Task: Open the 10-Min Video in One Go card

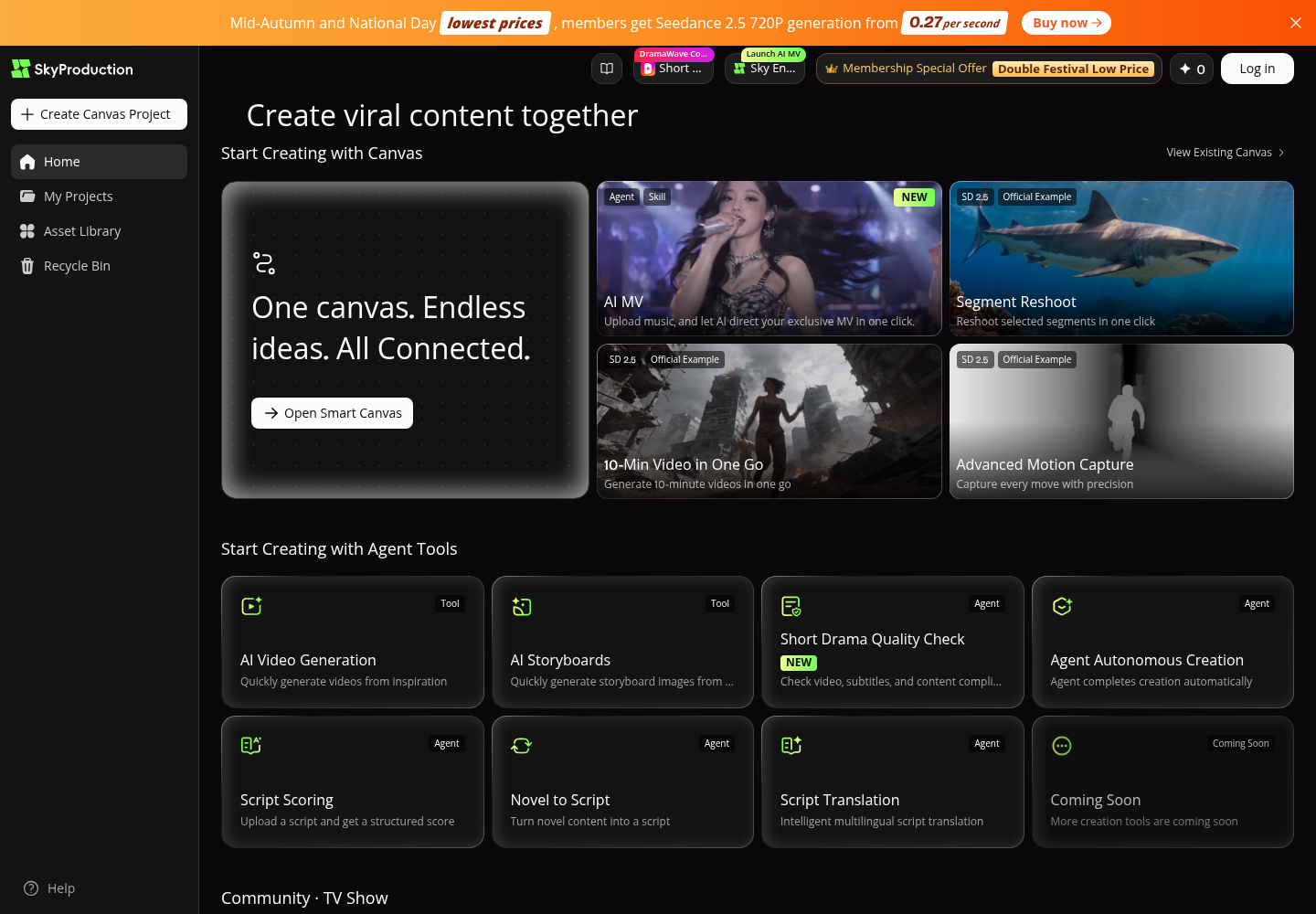Action: coord(769,421)
